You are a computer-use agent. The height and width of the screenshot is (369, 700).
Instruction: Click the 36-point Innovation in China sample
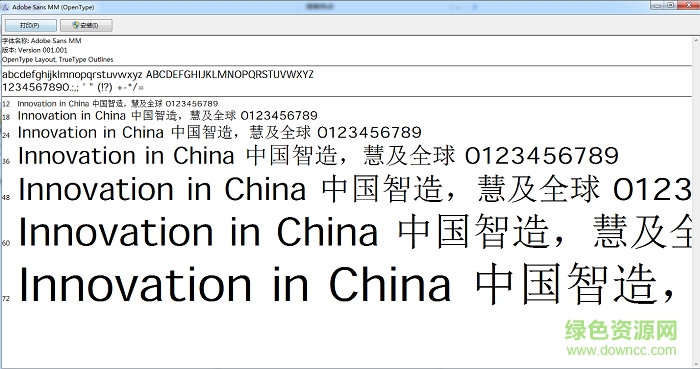click(x=318, y=156)
